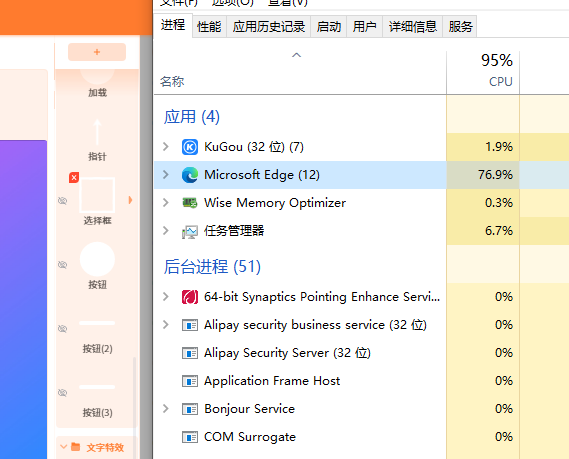Click the 指针 arrow icon in sidebar
Screen dimensions: 569x459
click(x=97, y=132)
